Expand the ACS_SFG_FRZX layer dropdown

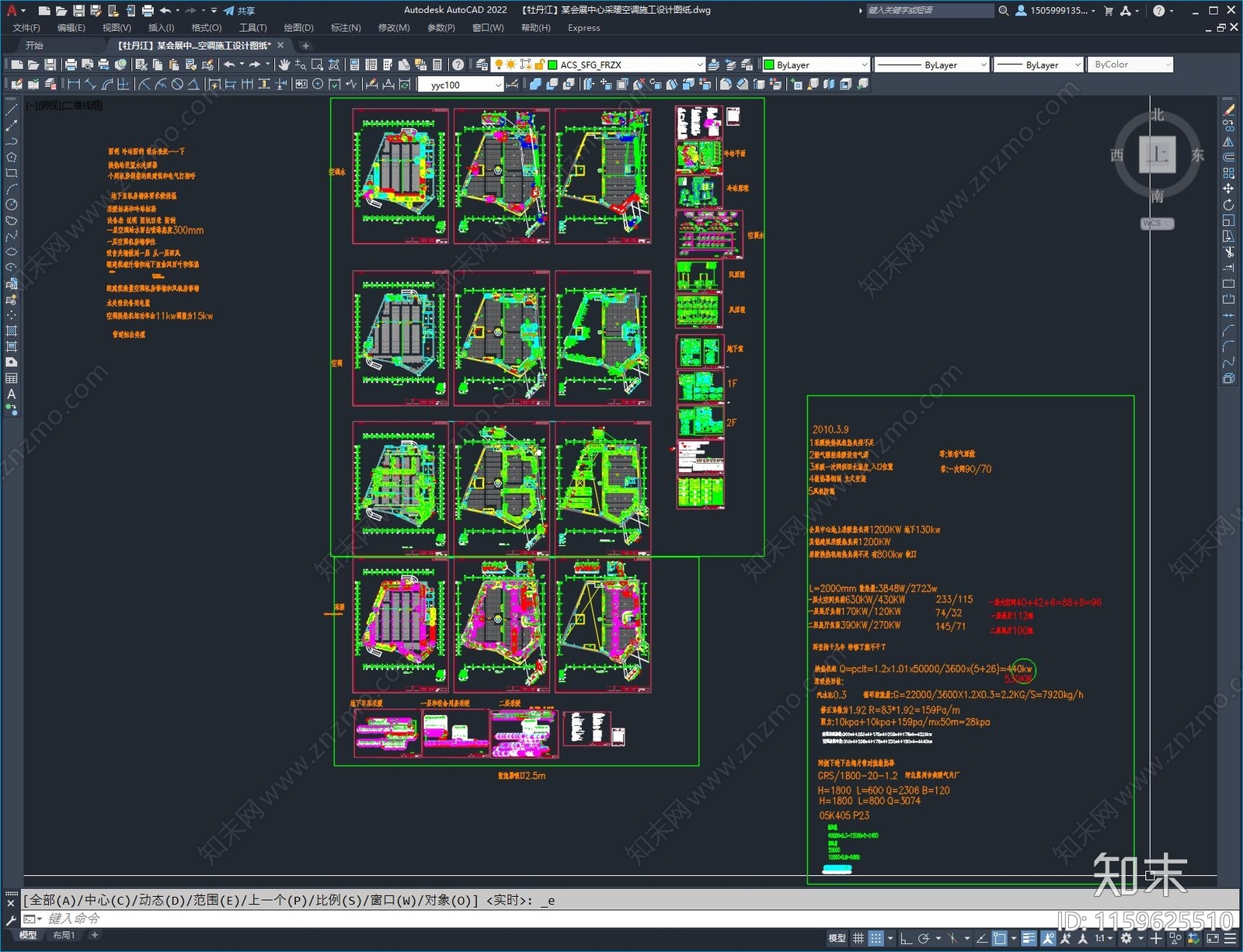point(699,65)
